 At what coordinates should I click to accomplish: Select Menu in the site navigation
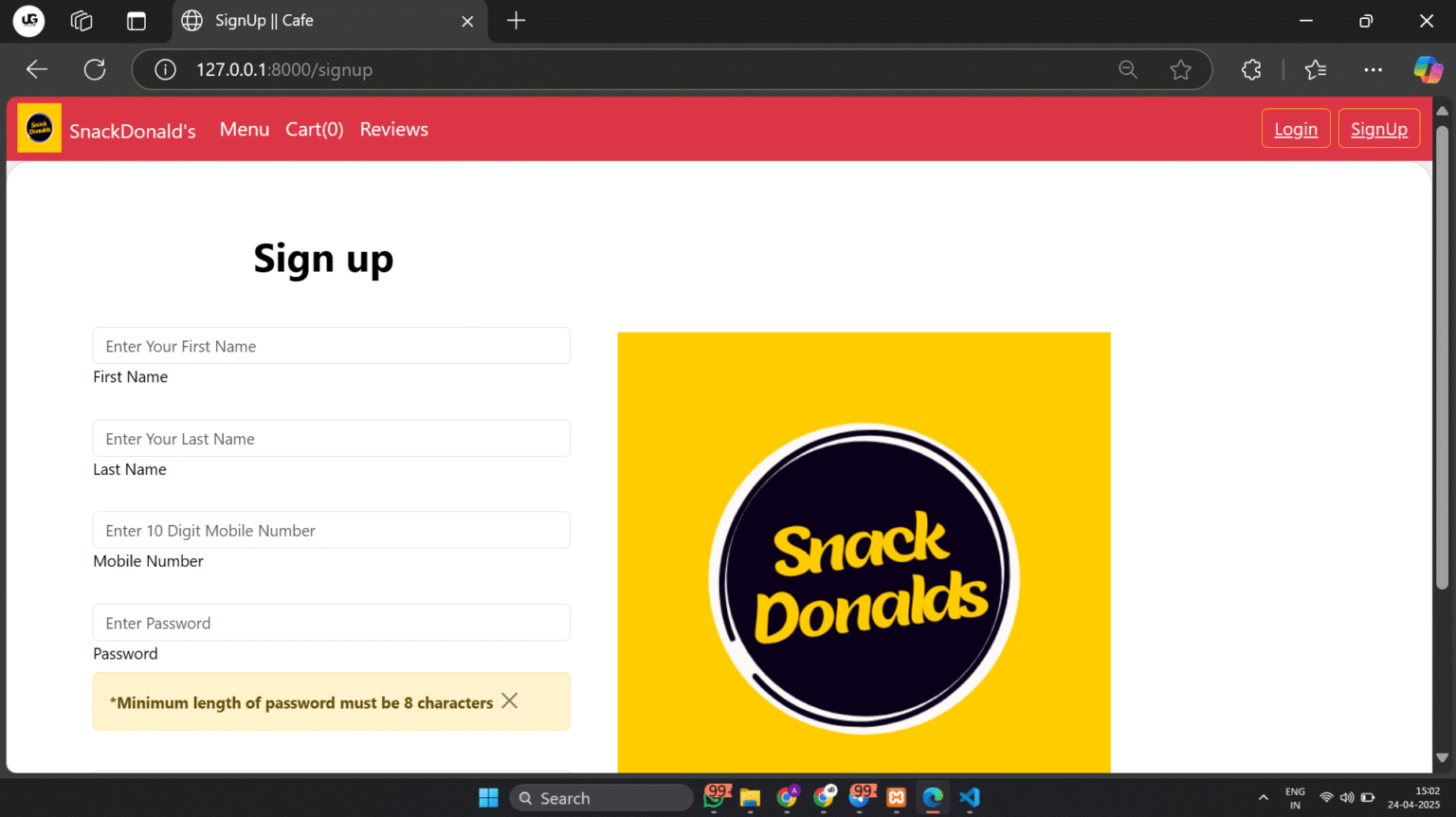(245, 129)
